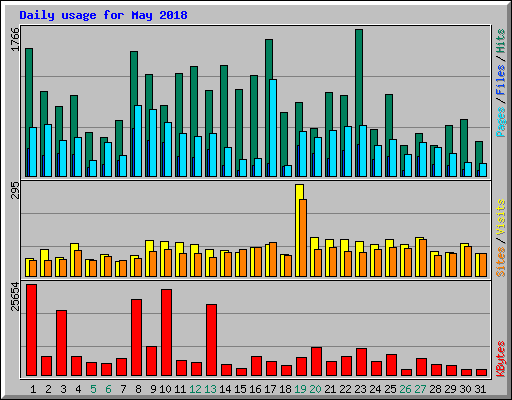Select the red KBytes bar for day 1
The image size is (512, 400).
[x=31, y=330]
